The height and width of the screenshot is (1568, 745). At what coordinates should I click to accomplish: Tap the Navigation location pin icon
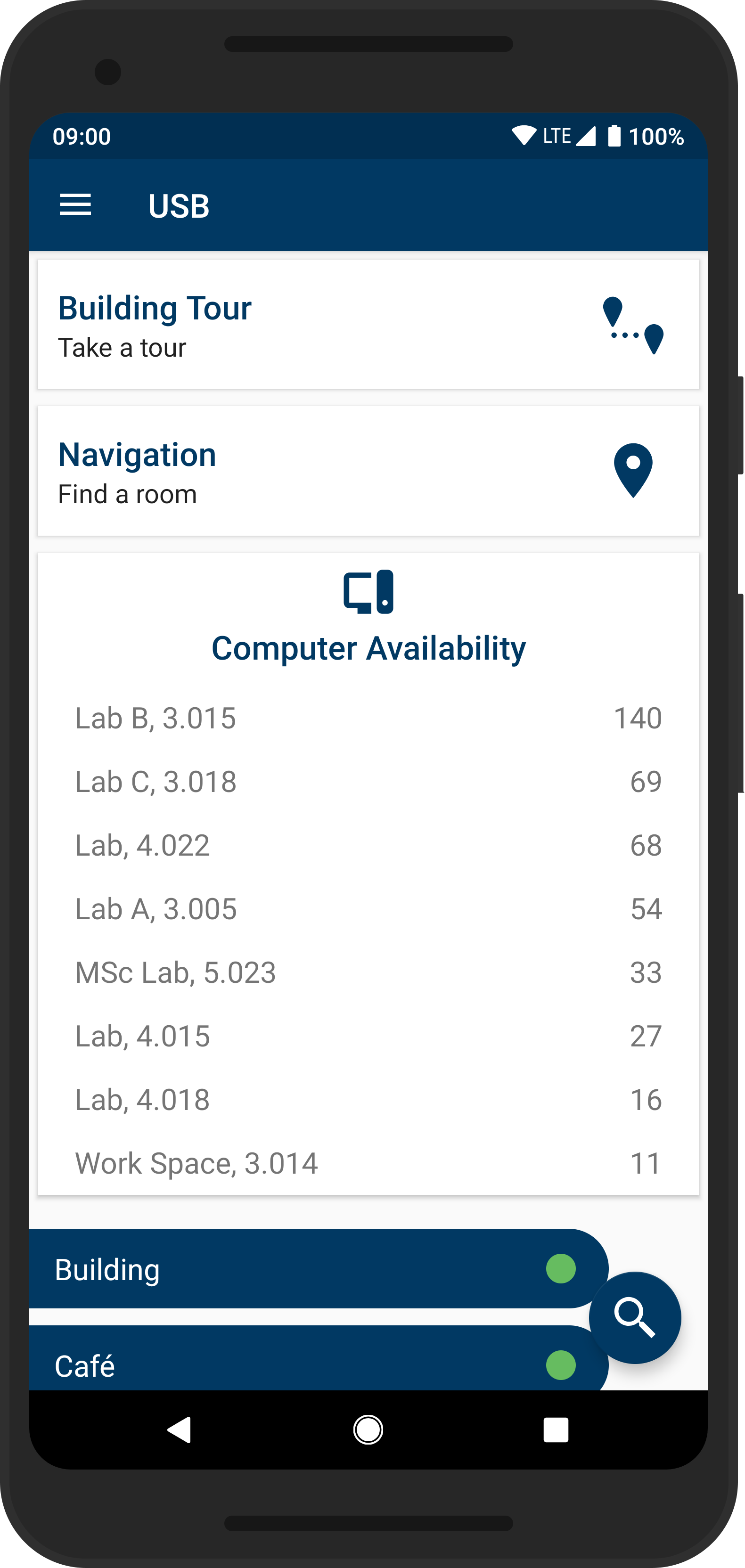pyautogui.click(x=633, y=470)
